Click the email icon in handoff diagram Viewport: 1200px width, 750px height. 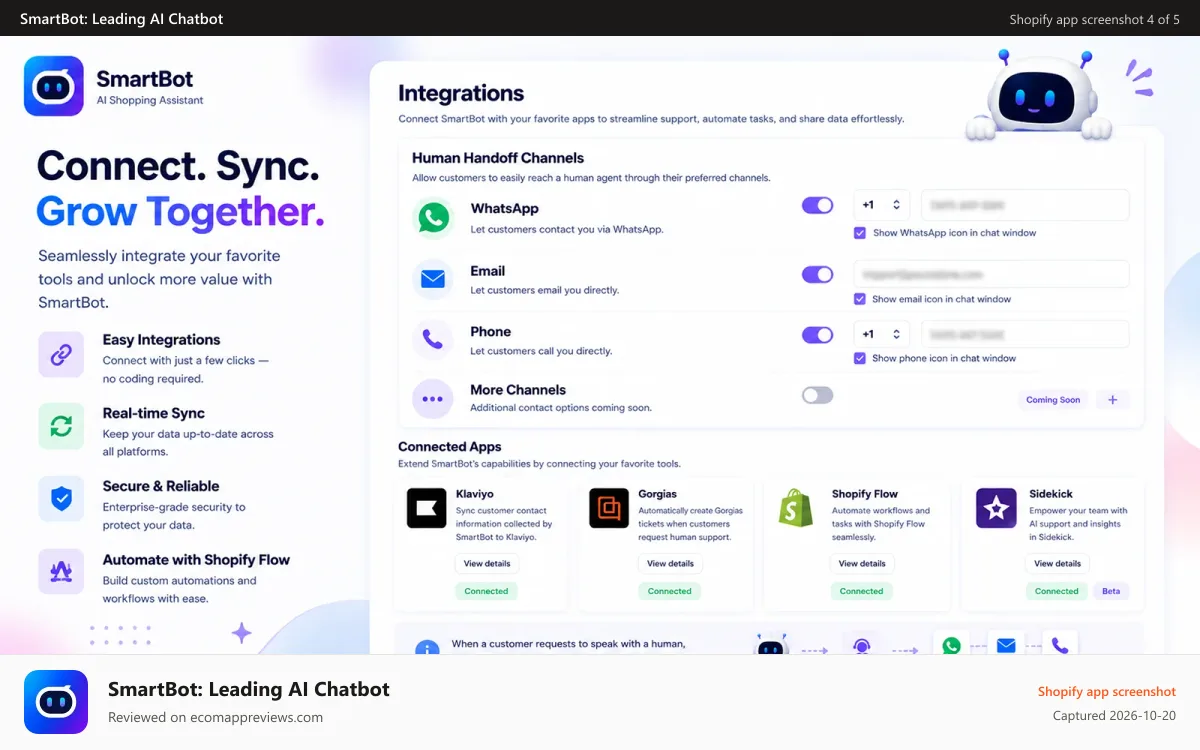(x=1006, y=645)
